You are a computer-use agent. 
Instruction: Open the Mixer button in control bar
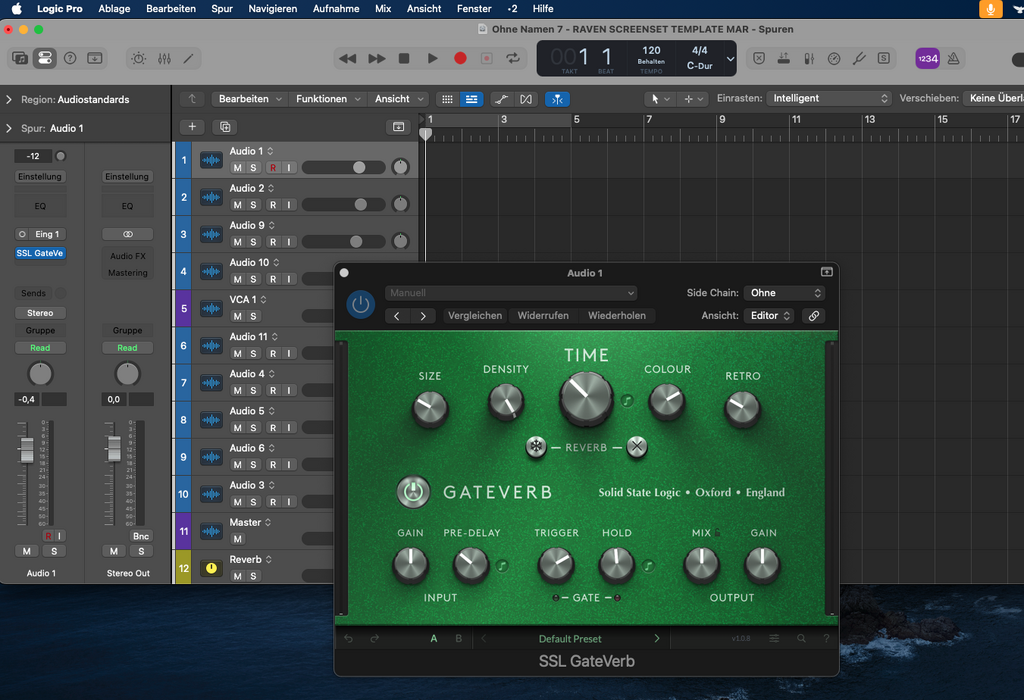click(164, 58)
